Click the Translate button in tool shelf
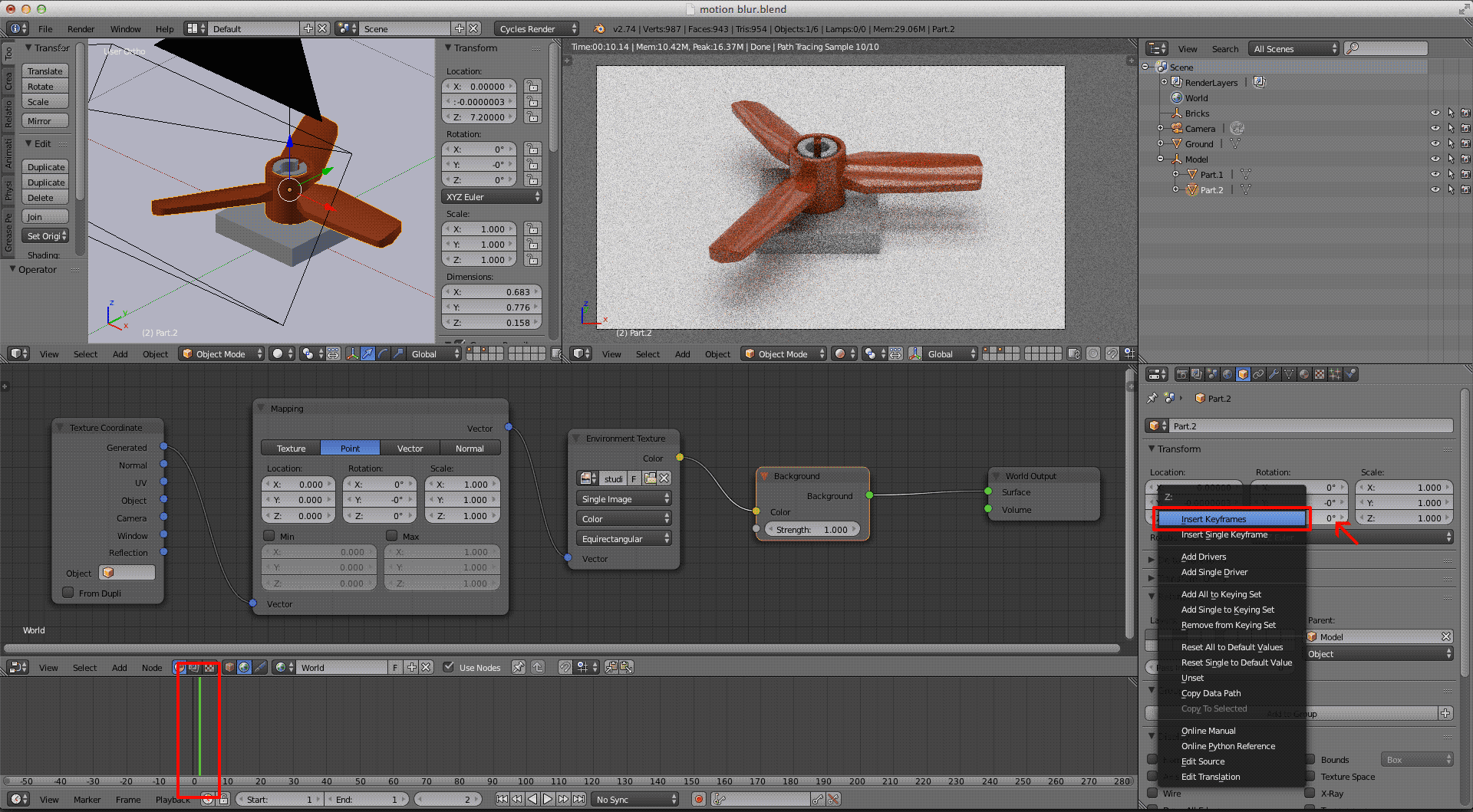This screenshot has width=1473, height=812. (x=45, y=71)
